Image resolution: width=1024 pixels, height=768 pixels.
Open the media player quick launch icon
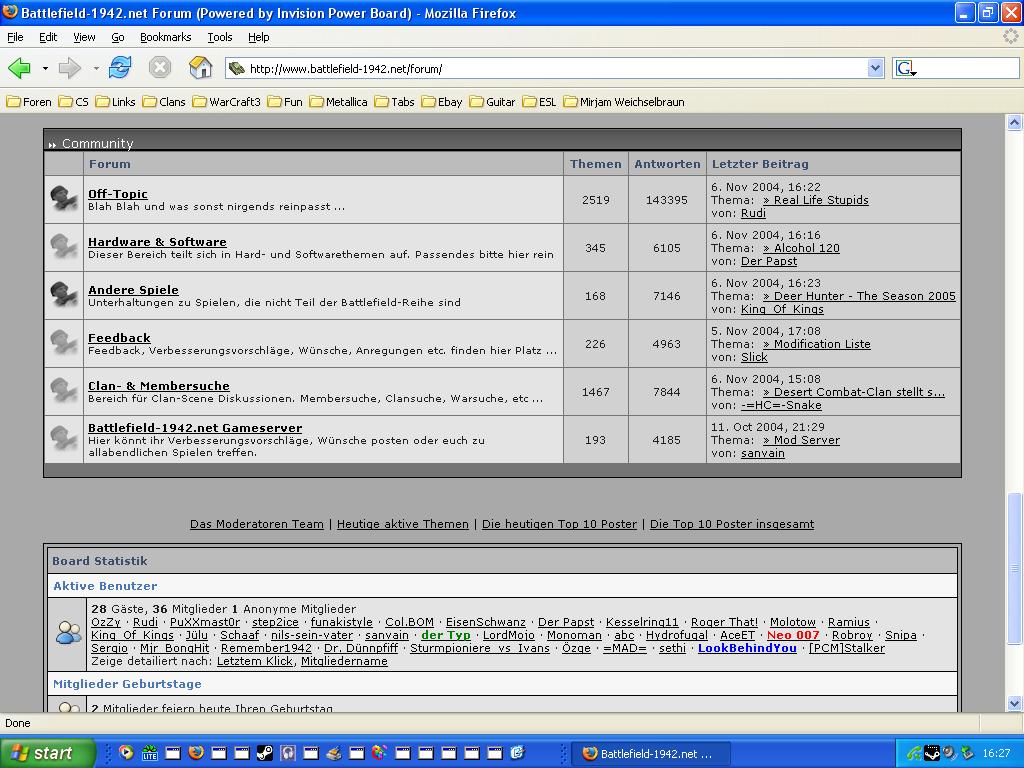(127, 753)
